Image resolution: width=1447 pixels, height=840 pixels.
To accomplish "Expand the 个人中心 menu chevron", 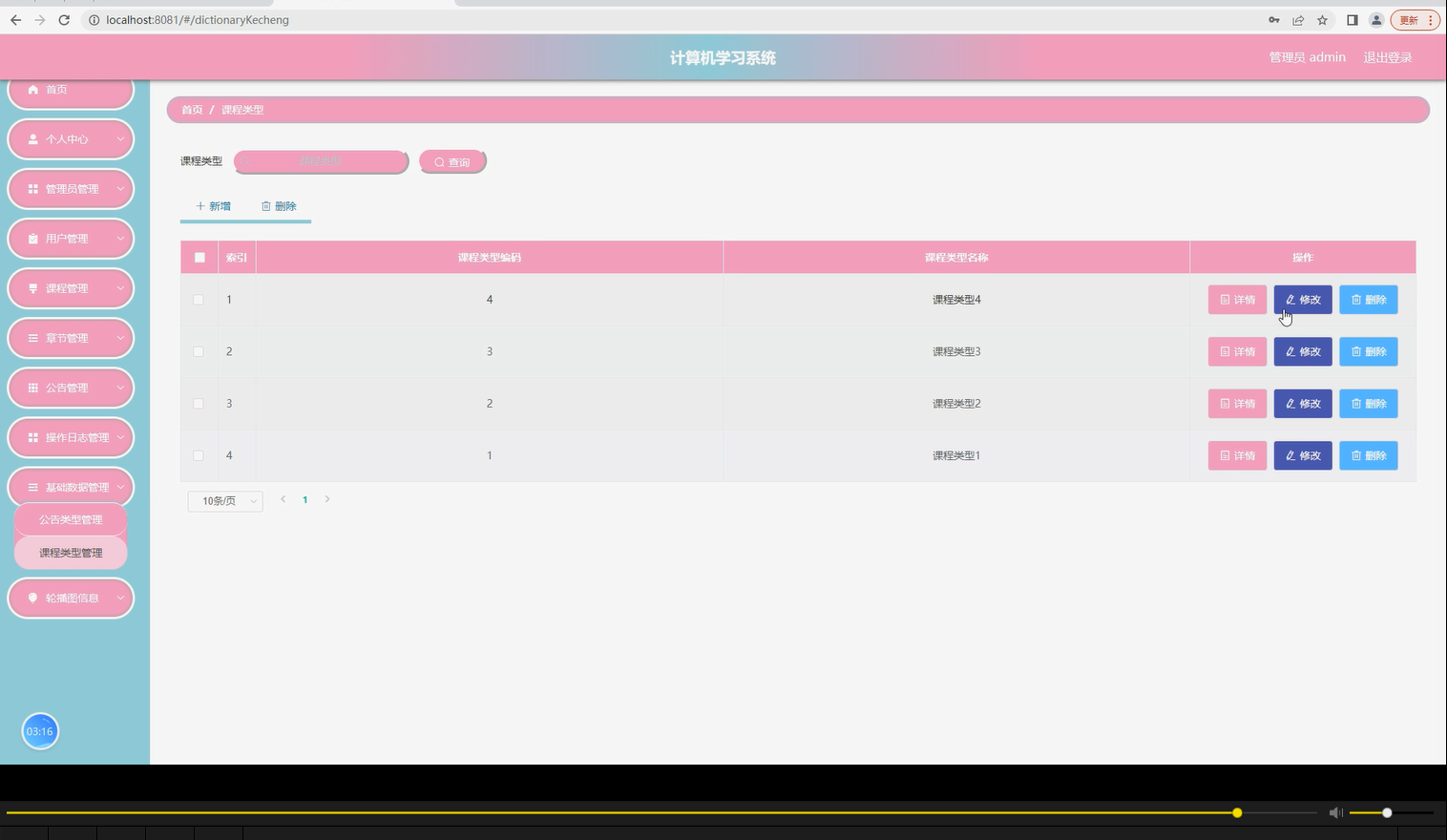I will coord(120,139).
